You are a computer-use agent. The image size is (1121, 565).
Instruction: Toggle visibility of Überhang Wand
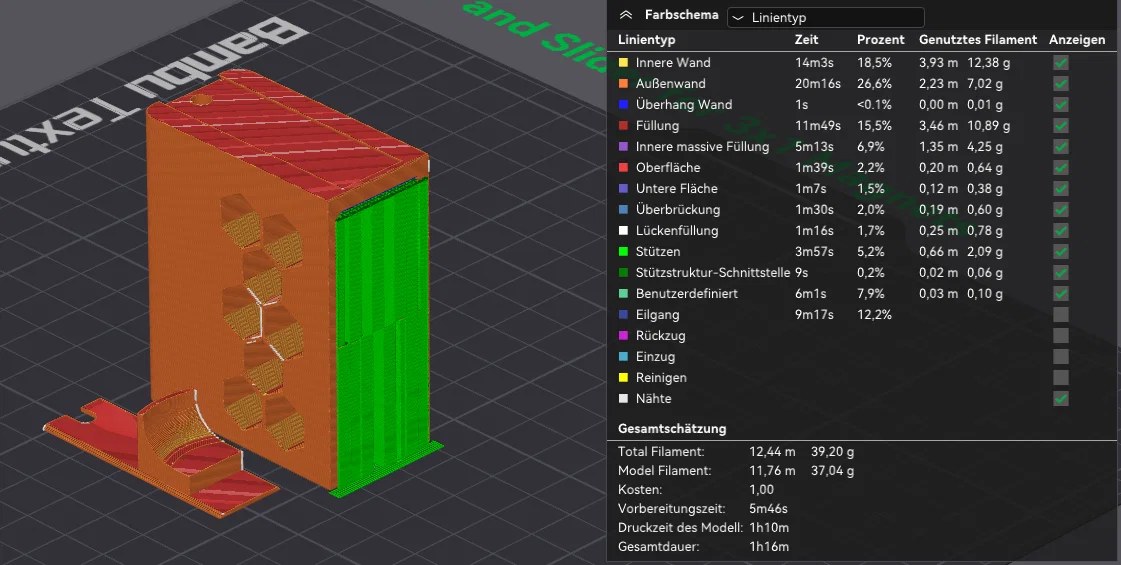(x=1061, y=104)
